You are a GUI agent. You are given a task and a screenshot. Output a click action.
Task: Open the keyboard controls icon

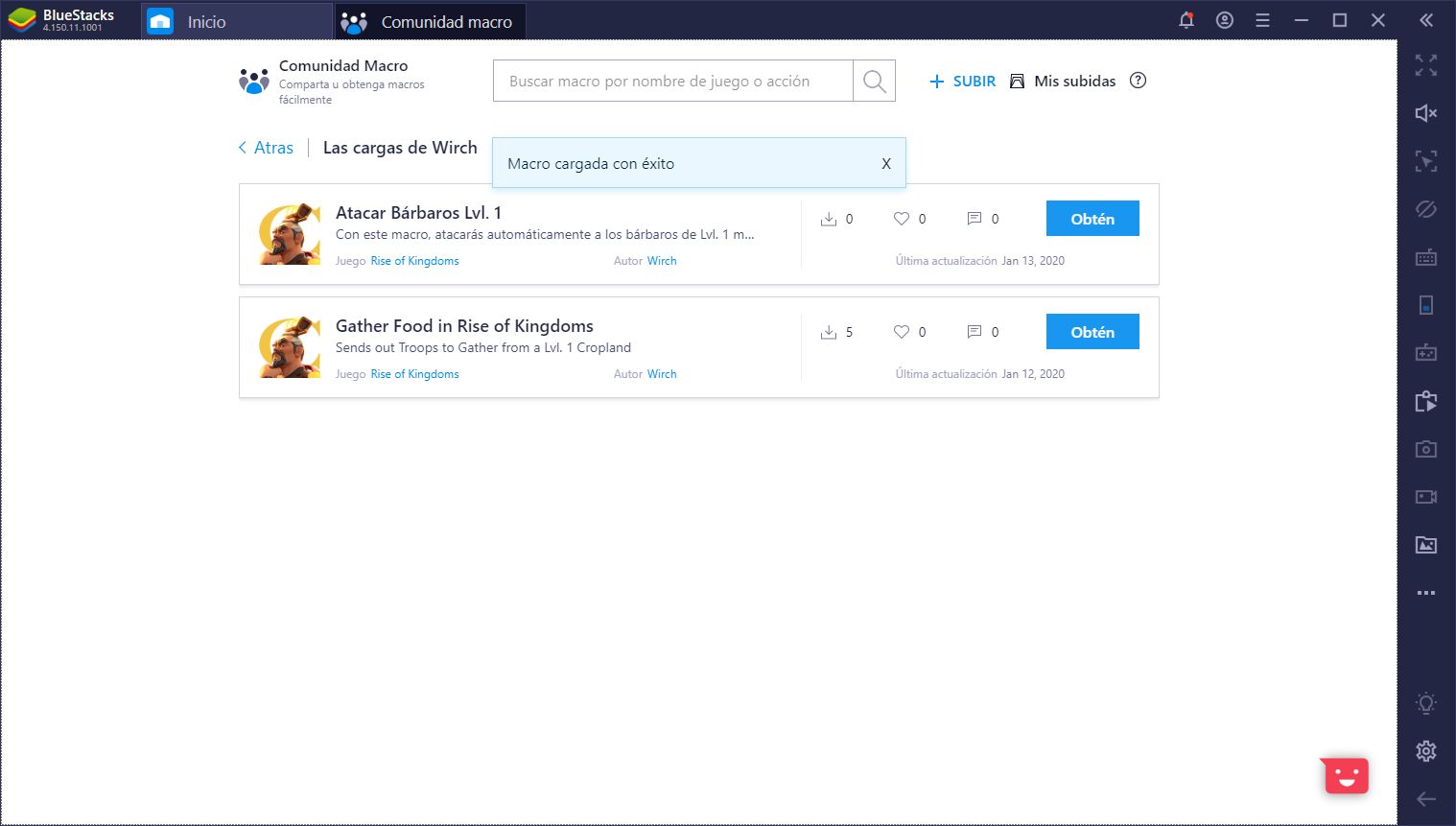(x=1426, y=257)
